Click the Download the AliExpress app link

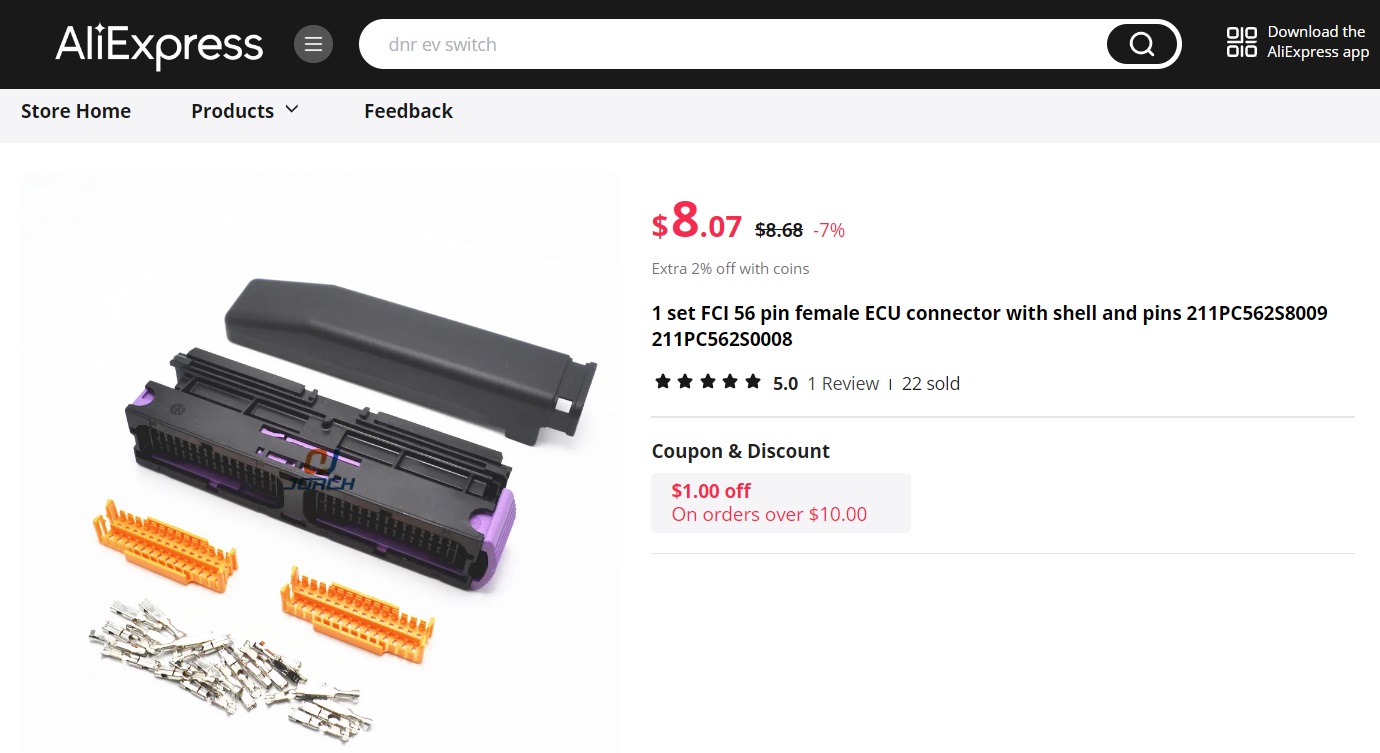pyautogui.click(x=1318, y=42)
